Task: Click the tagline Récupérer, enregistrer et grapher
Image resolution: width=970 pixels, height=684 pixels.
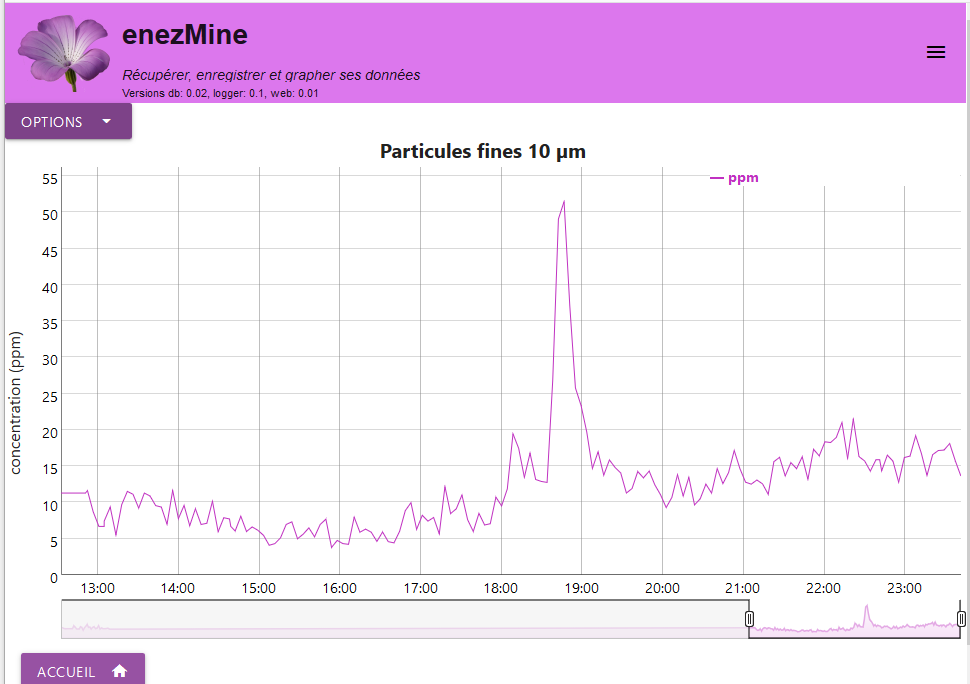Action: pyautogui.click(x=271, y=75)
